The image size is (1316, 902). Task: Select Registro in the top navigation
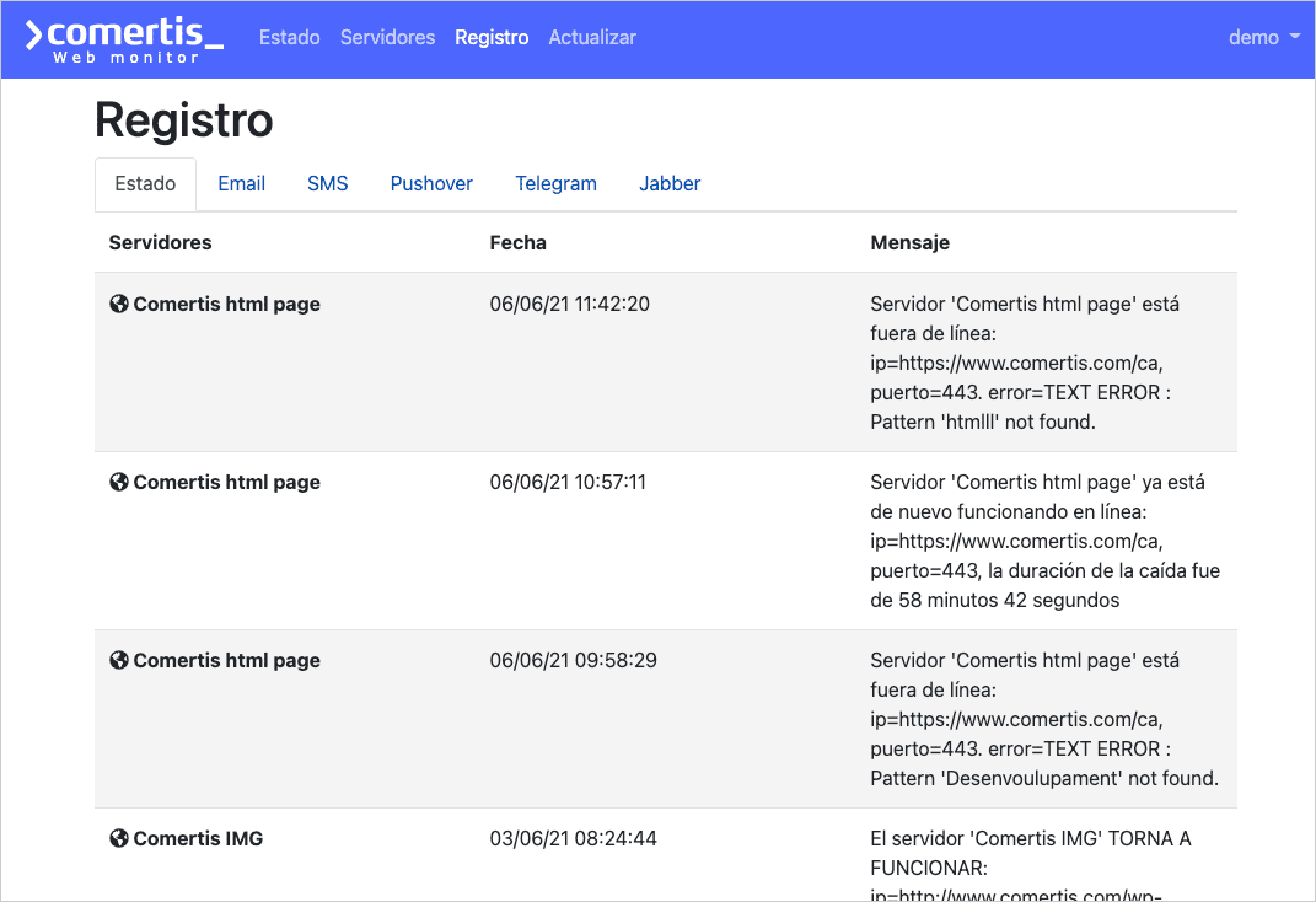coord(492,37)
